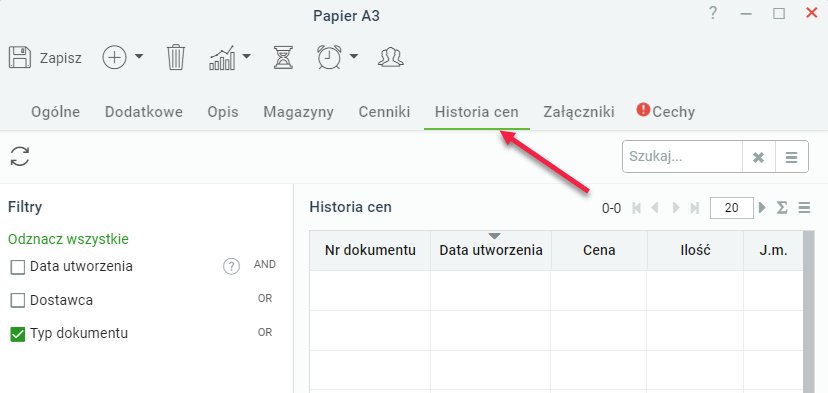Click the hourglass icon
828x393 pixels.
point(284,57)
